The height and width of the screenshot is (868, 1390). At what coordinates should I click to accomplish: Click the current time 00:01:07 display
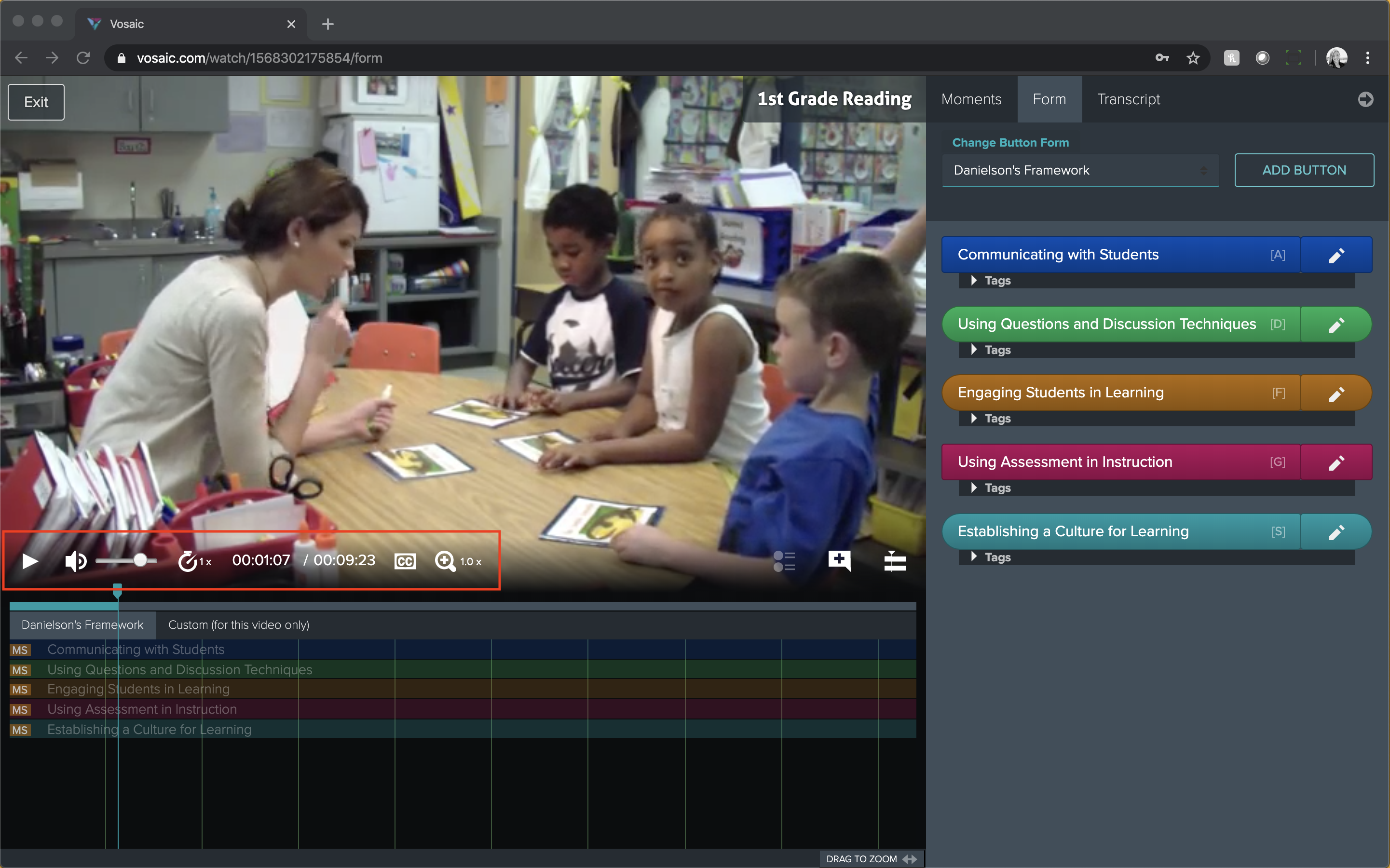260,560
